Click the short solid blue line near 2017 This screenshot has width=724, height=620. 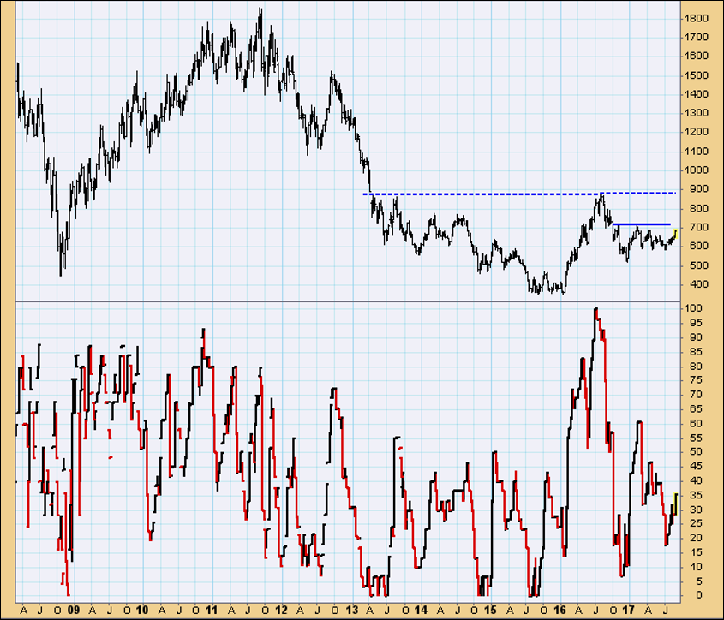642,224
